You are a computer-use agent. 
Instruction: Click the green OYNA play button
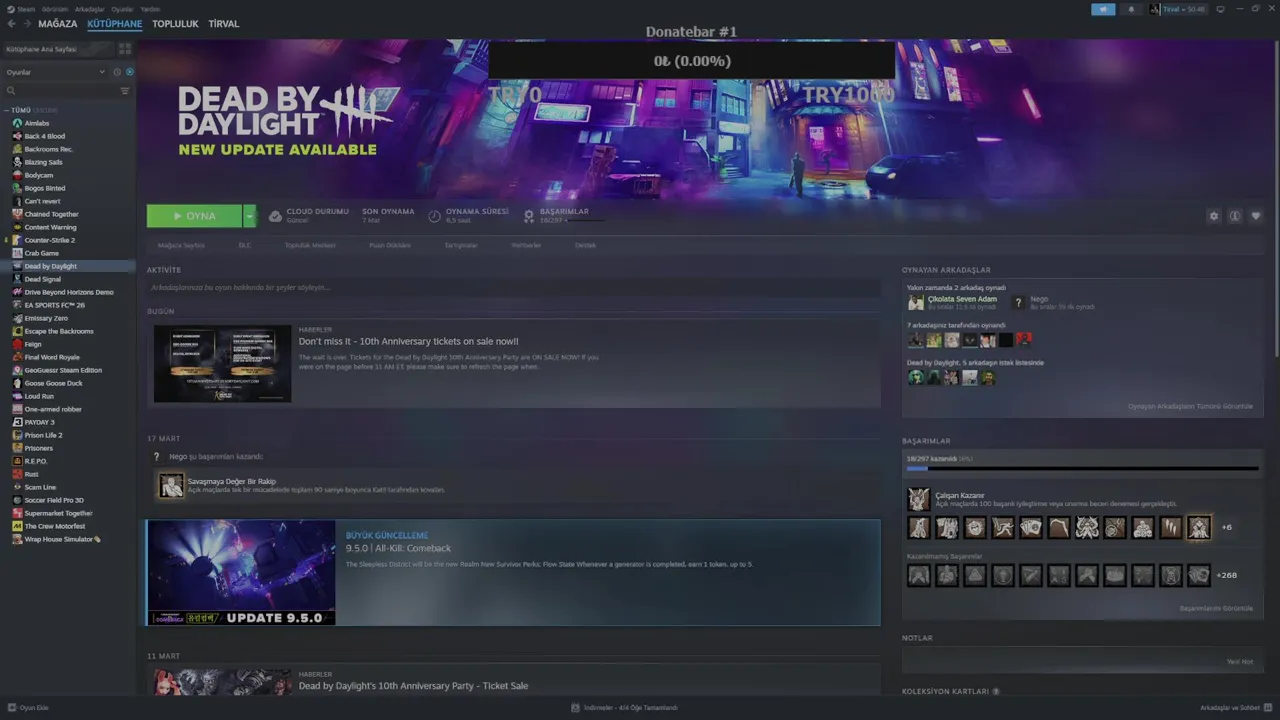(x=194, y=216)
